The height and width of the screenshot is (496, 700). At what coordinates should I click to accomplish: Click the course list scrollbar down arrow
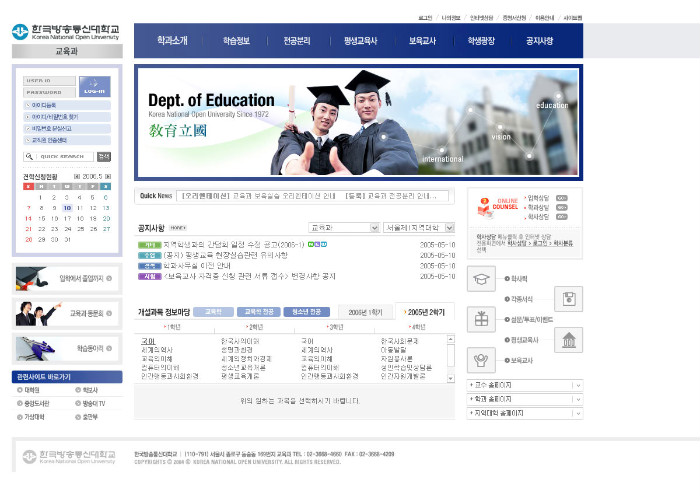tap(450, 378)
